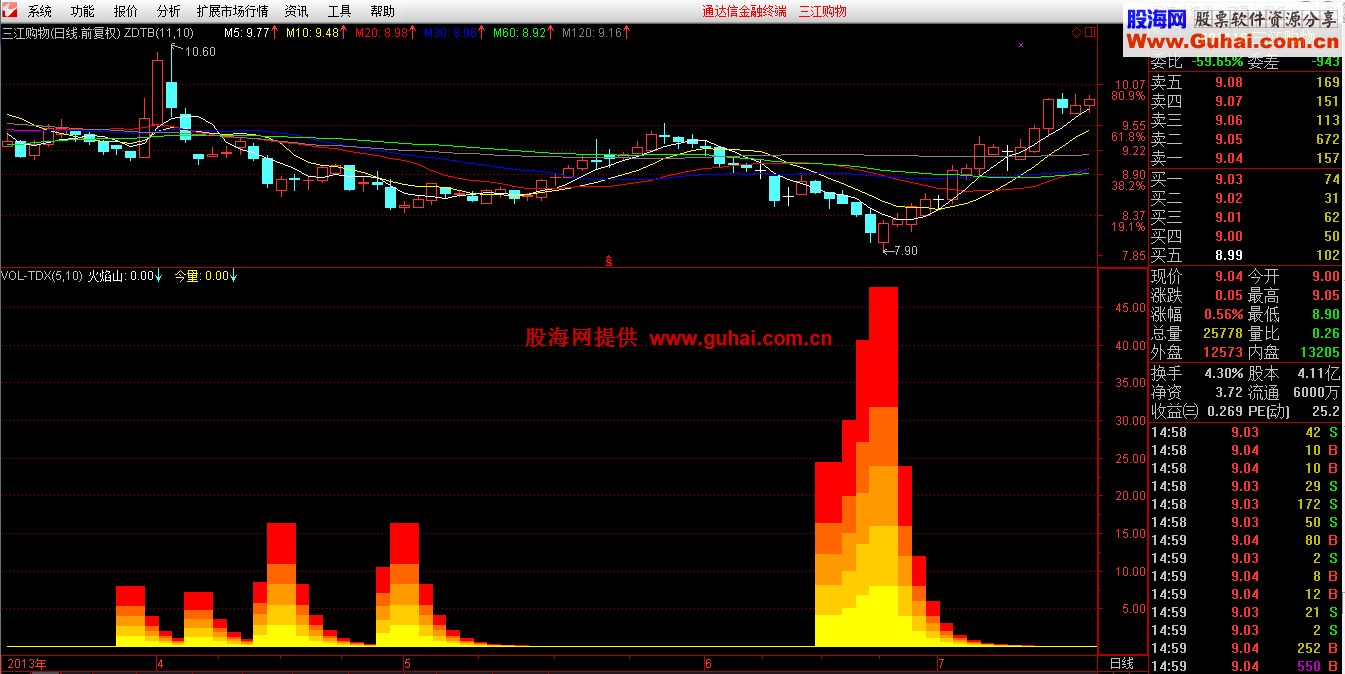This screenshot has width=1345, height=674.
Task: Click the red application logo icon
Action: point(11,11)
